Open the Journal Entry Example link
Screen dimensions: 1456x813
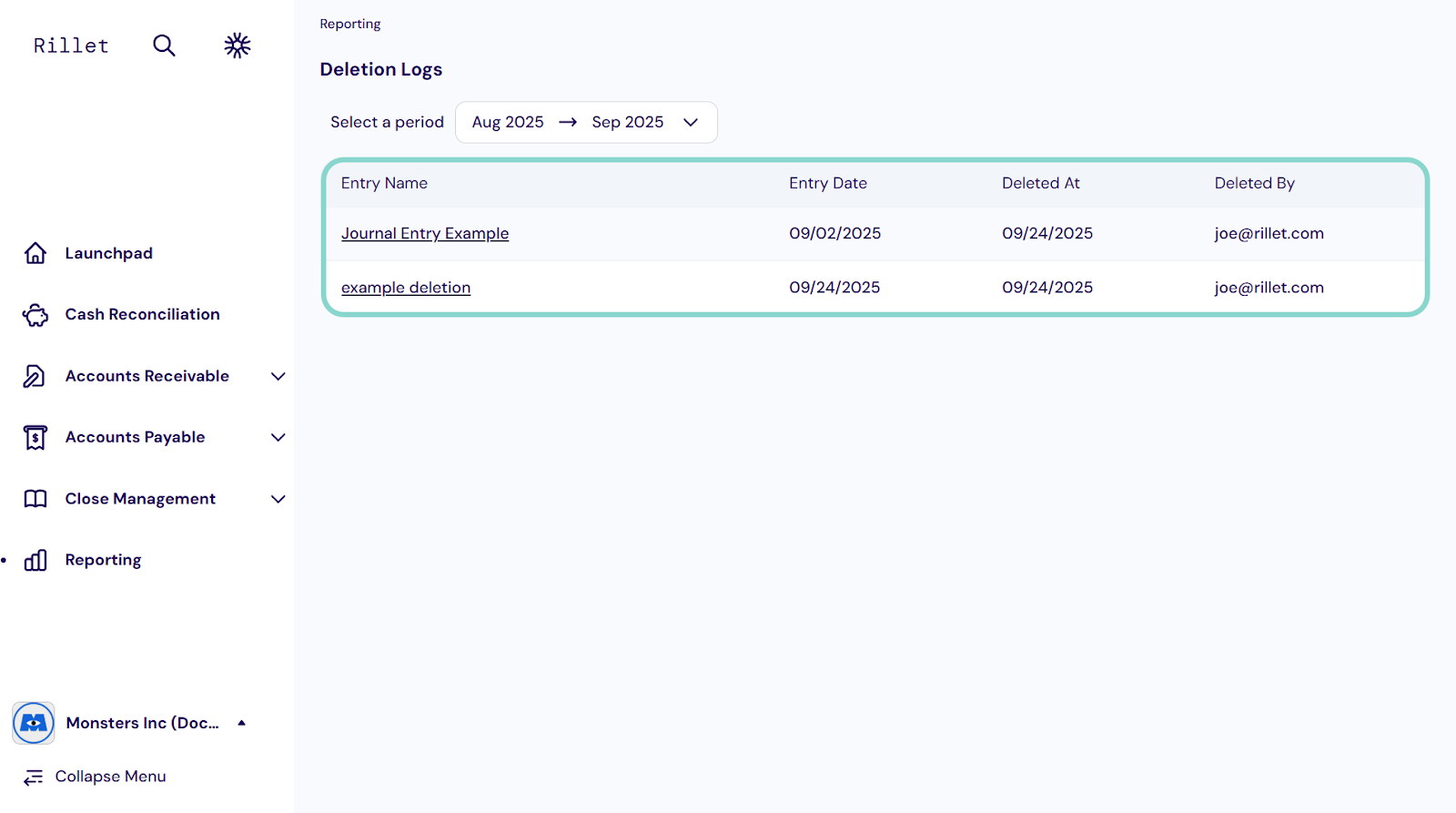(425, 234)
